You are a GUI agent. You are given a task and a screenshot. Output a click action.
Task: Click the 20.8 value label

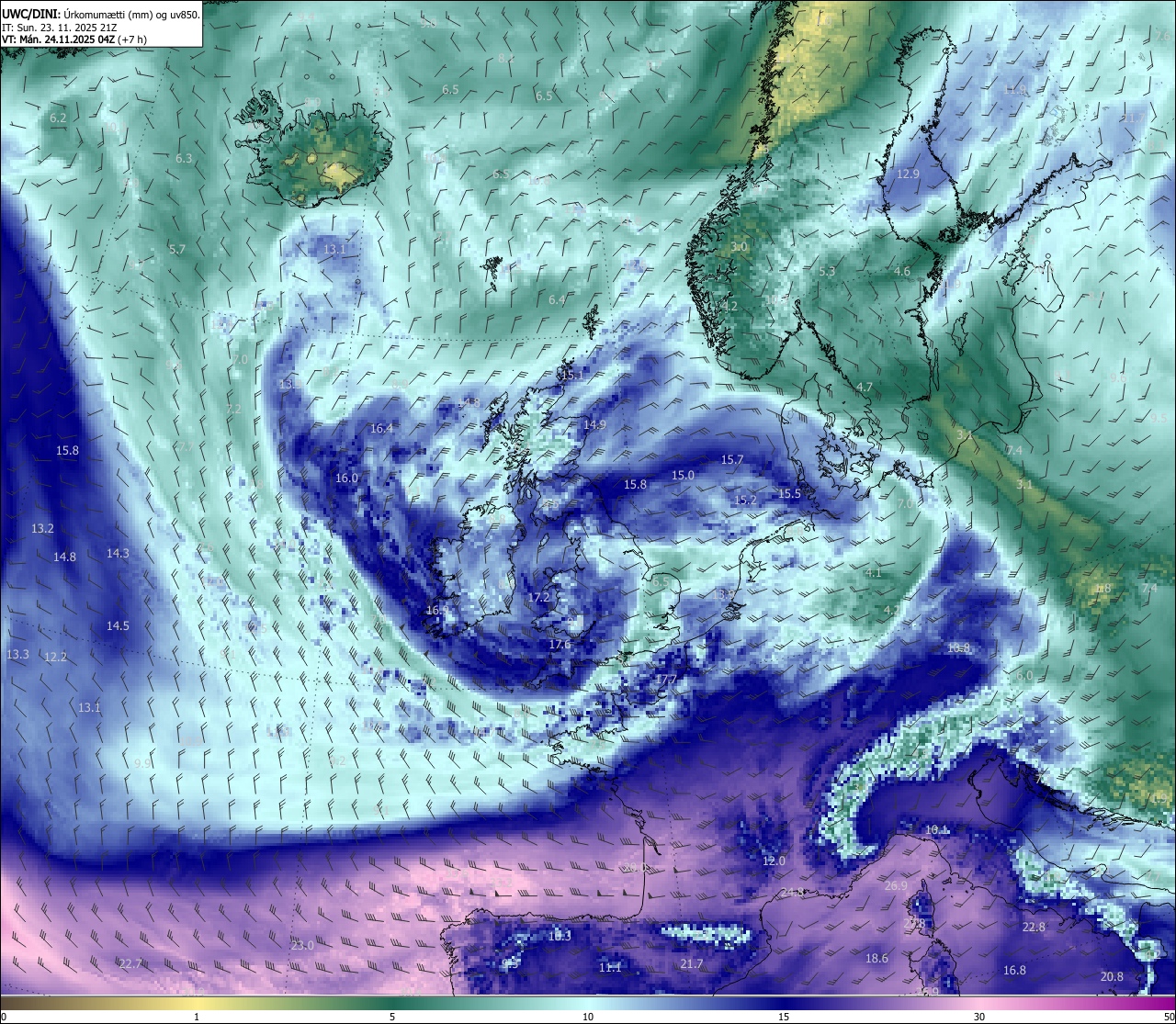[x=1112, y=977]
